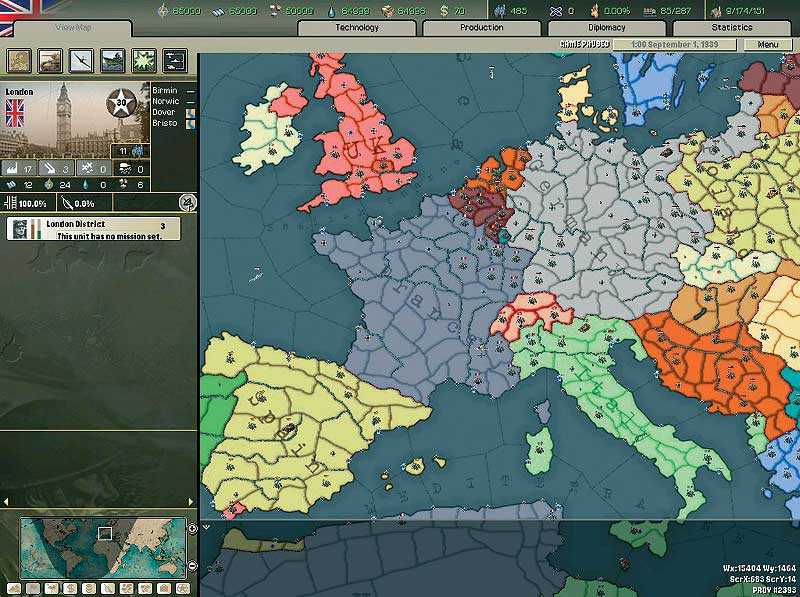800x597 pixels.
Task: Enable the economic dollar-sign map mode
Action: tap(70, 588)
